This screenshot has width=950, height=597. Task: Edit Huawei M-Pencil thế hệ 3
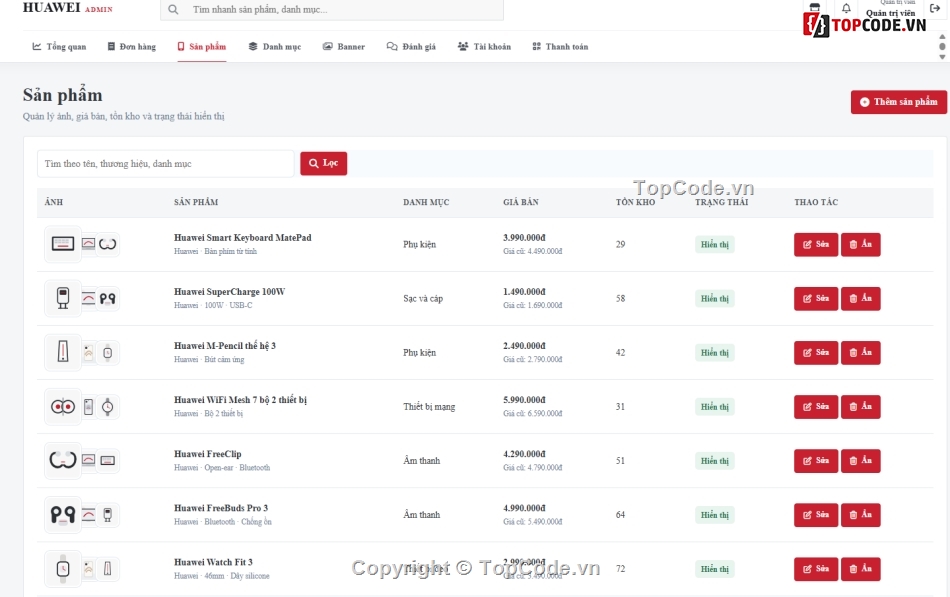[815, 352]
